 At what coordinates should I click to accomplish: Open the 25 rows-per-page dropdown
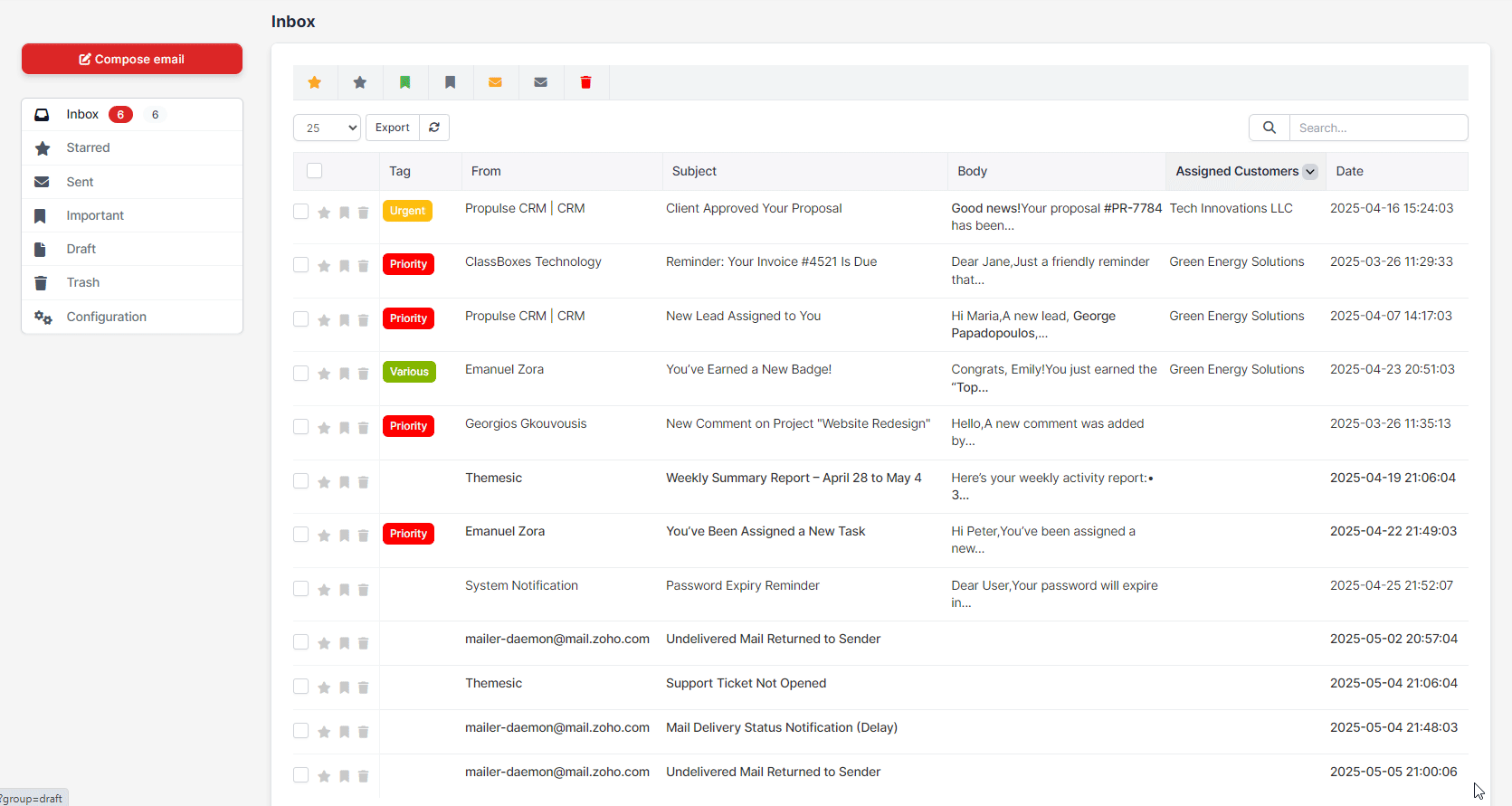[x=327, y=128]
